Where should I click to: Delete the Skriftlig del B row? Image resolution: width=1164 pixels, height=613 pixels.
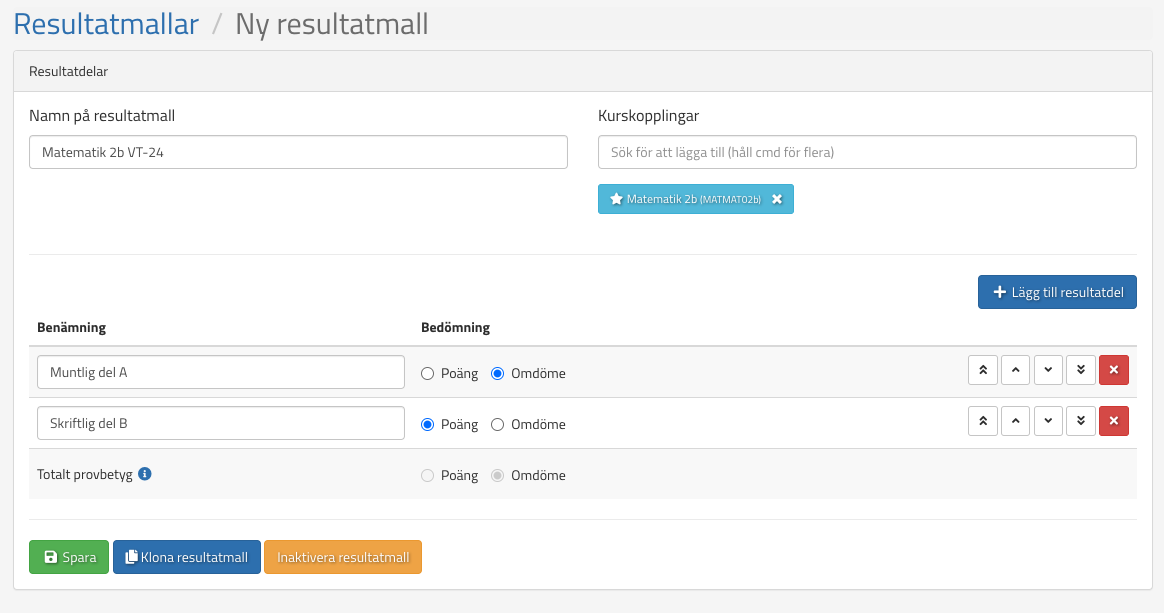point(1113,421)
